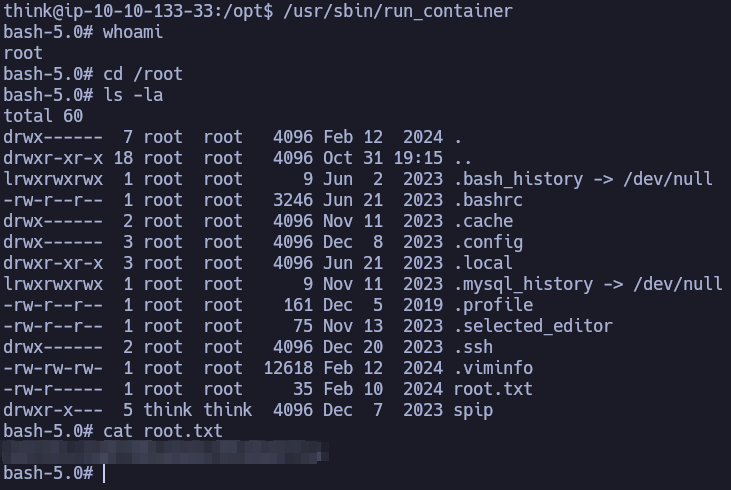Click the blurred root flag output line
Viewport: 731px width, 490px height.
[165, 452]
